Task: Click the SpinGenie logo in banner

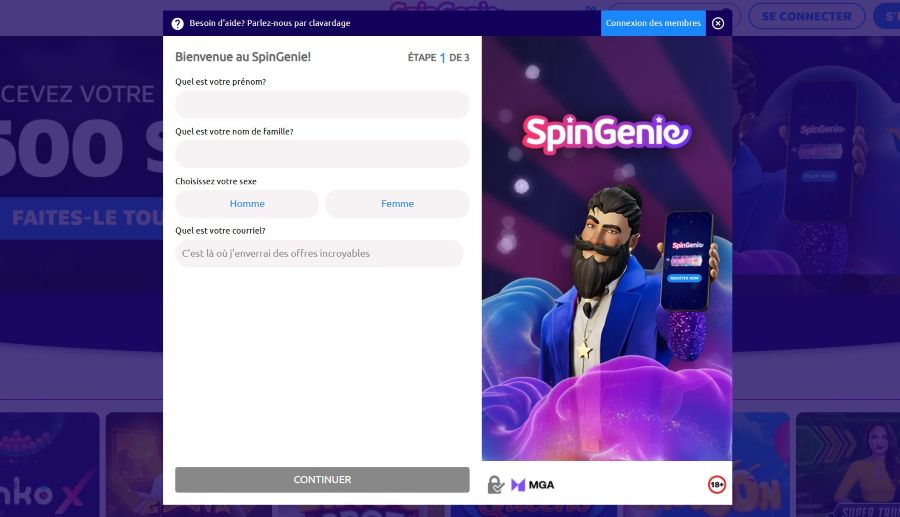Action: (606, 133)
